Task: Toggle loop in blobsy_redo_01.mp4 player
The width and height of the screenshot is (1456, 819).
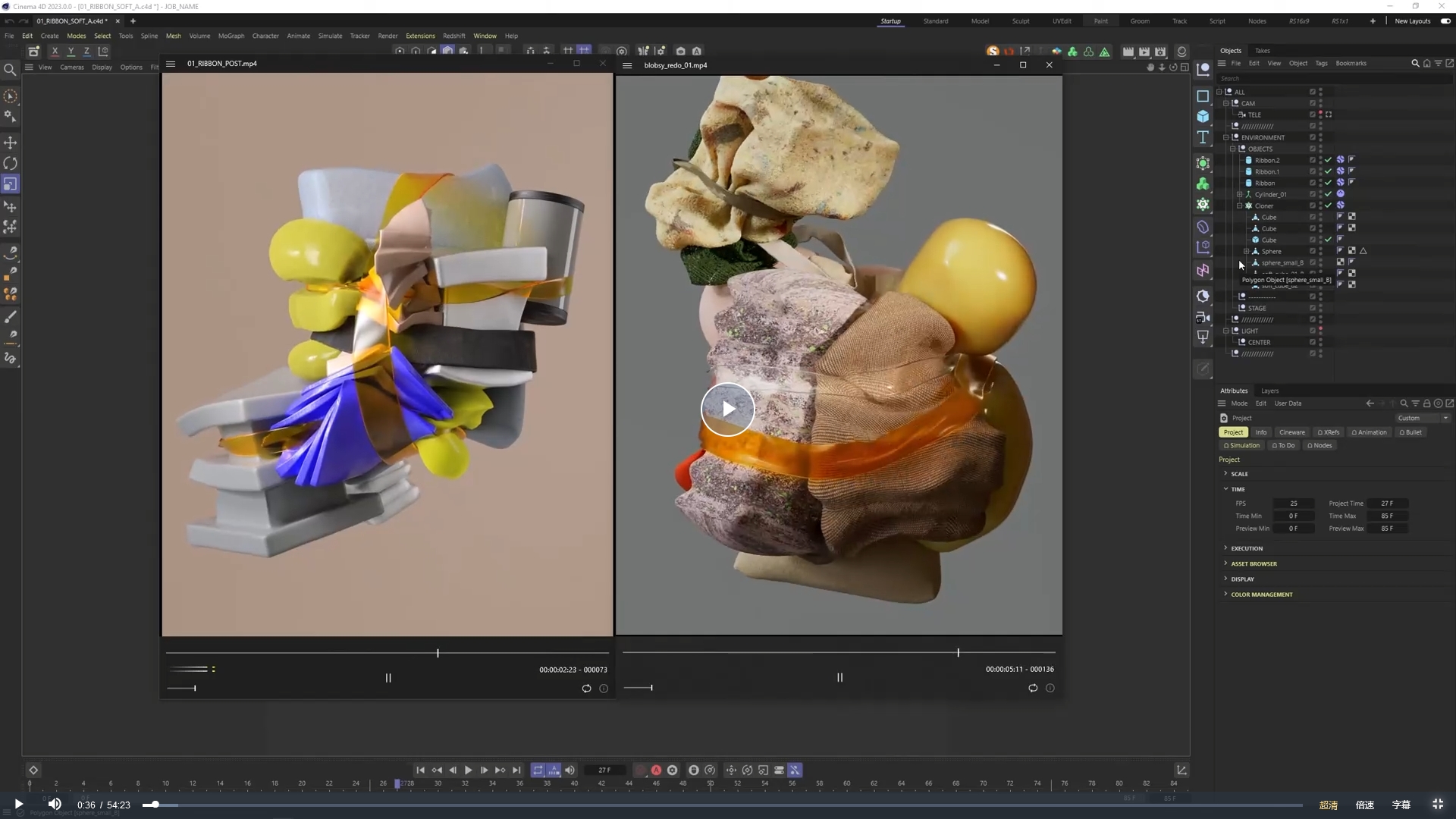Action: click(1033, 688)
